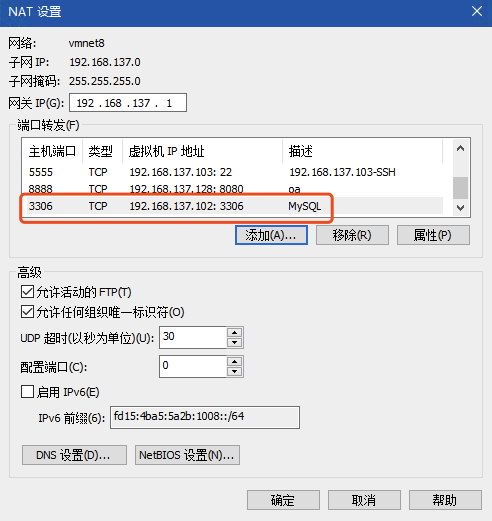This screenshot has height=521, width=492.
Task: Toggle 允许任何组织唯一标识符 checkbox
Action: (x=27, y=312)
